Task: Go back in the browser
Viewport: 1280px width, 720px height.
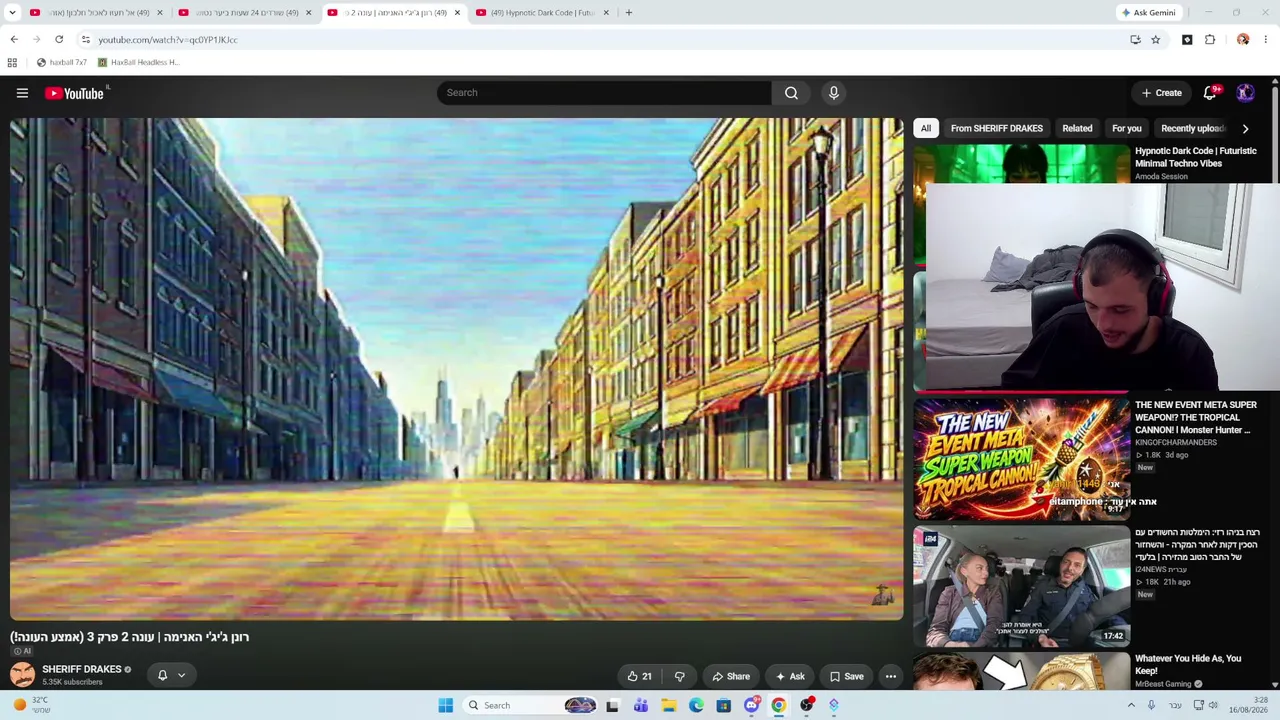Action: click(x=14, y=40)
